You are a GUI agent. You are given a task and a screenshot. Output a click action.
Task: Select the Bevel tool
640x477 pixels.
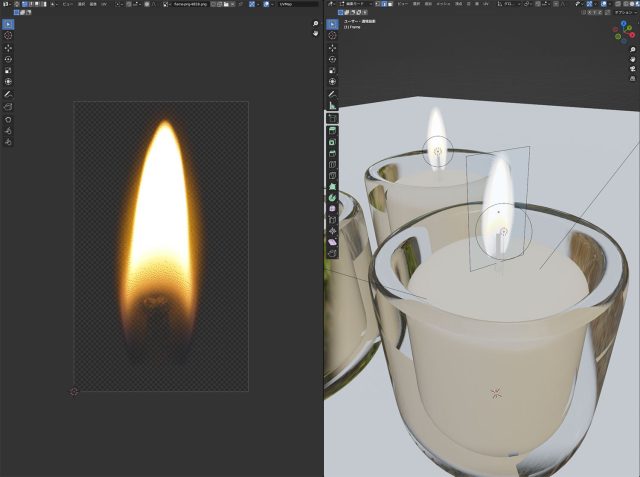click(332, 153)
